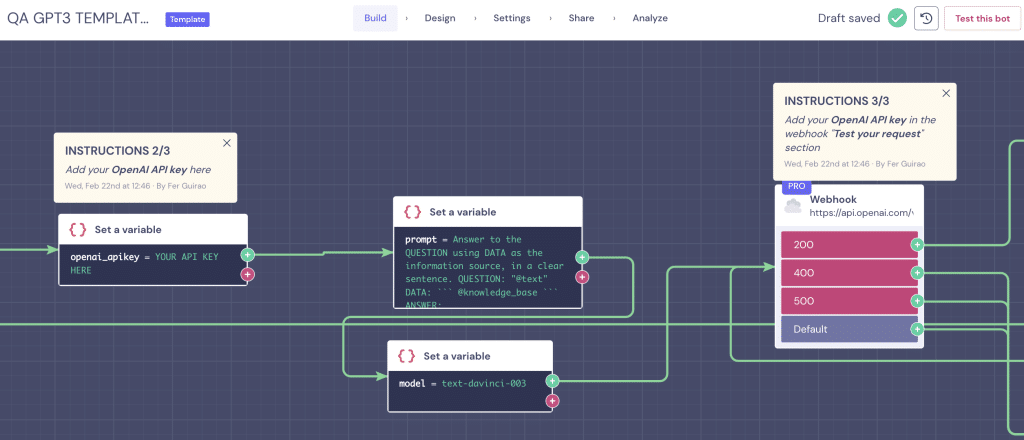This screenshot has width=1024, height=440.
Task: Click the PRO badge on Webhook block
Action: point(796,186)
